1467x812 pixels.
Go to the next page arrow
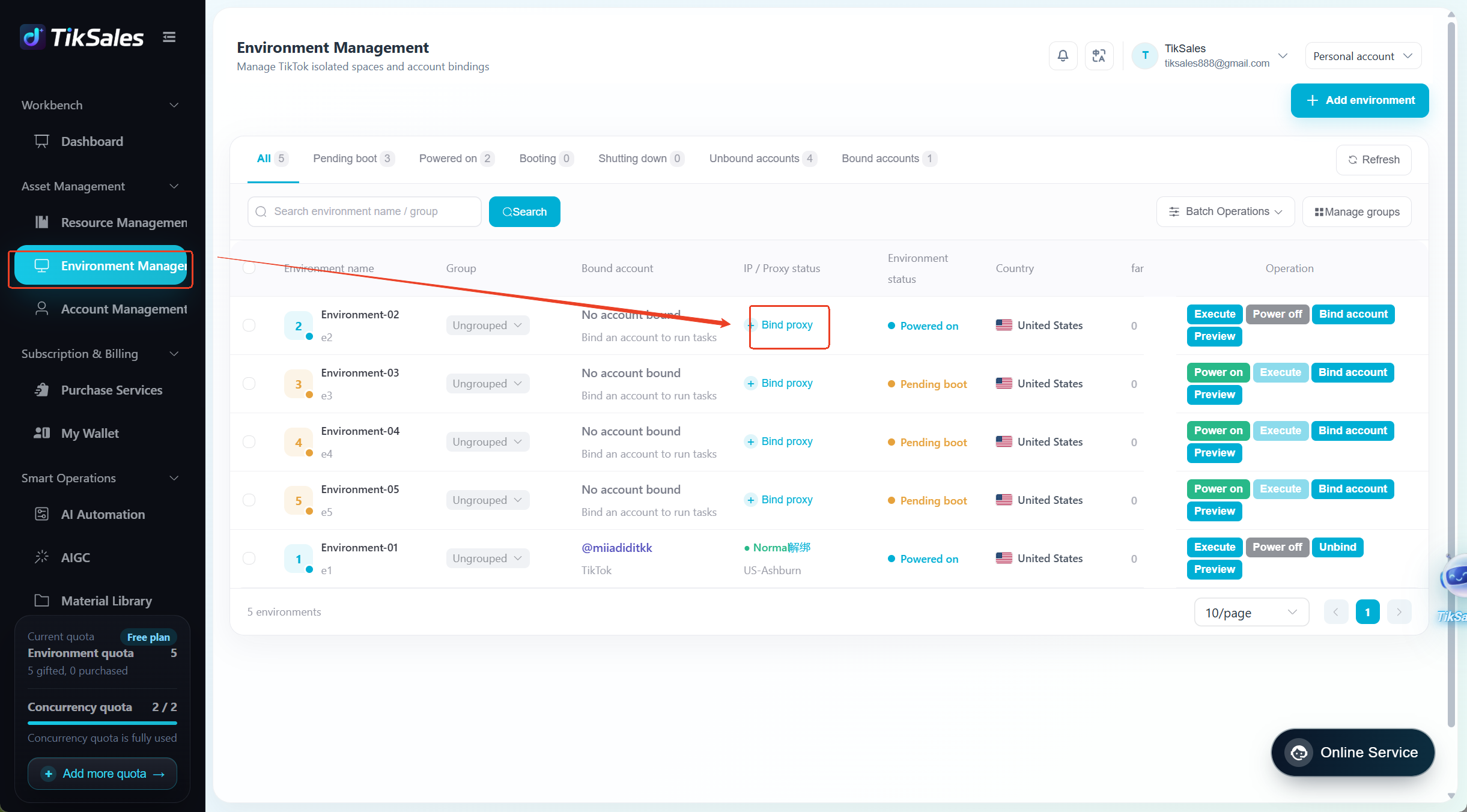click(1399, 612)
